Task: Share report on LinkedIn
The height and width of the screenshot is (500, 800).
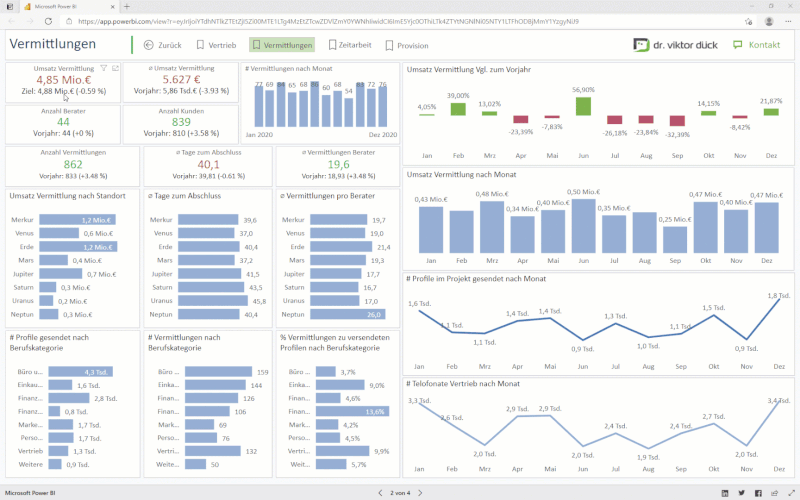Action: click(x=725, y=493)
